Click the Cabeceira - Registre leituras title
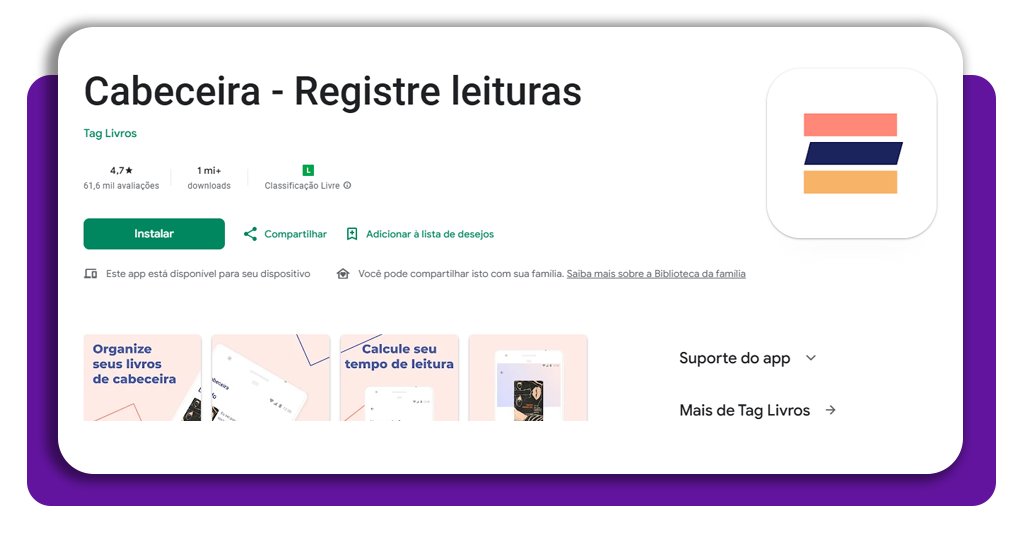Viewport: 1024px width, 536px height. [332, 91]
